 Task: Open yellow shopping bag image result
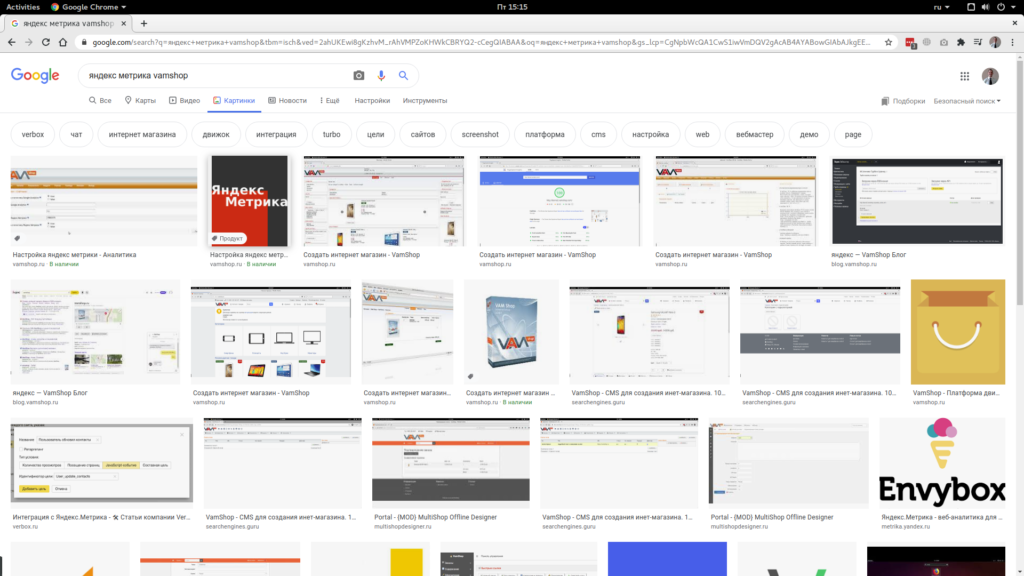click(958, 332)
